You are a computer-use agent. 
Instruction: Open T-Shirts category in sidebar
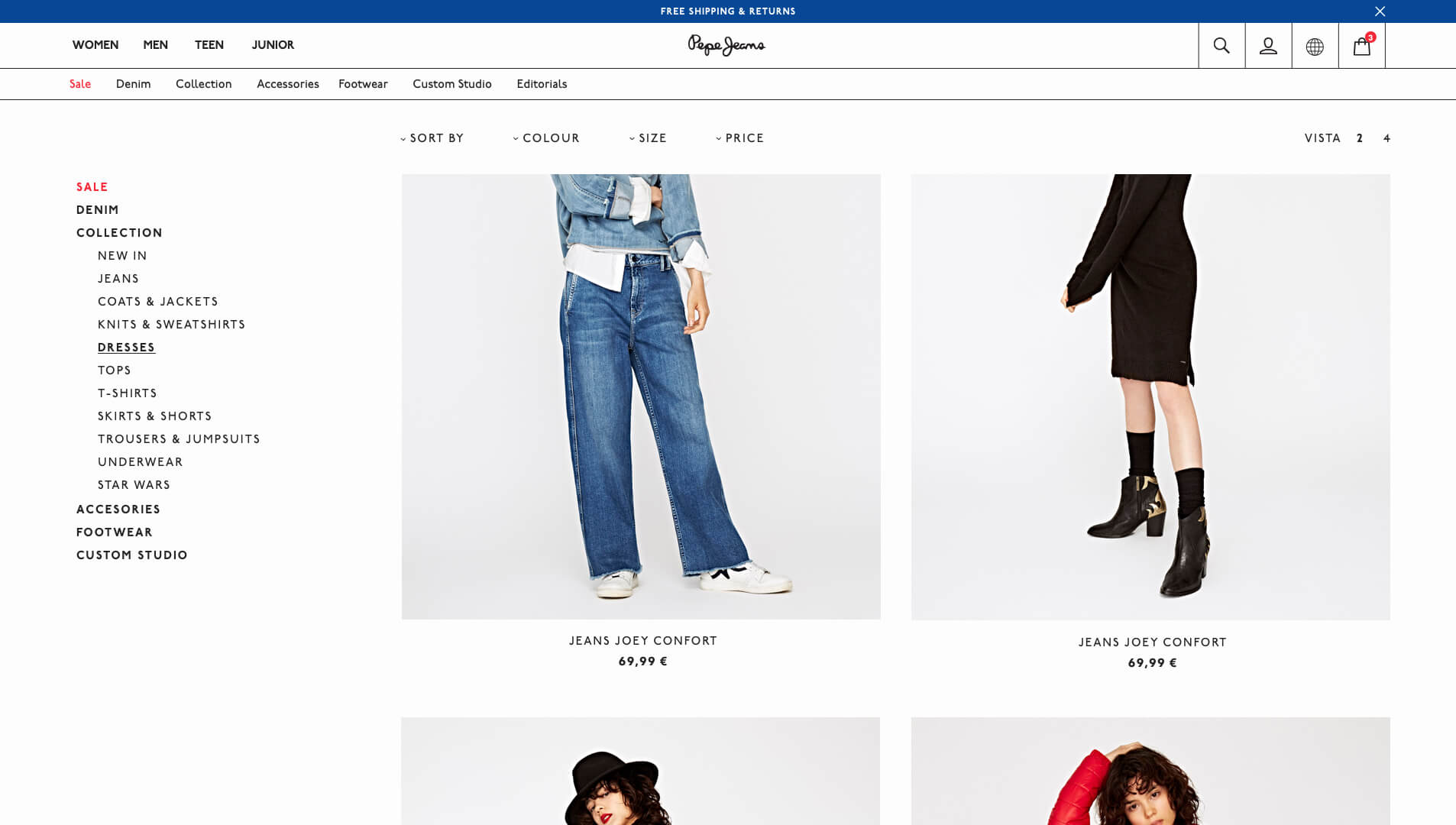tap(128, 393)
